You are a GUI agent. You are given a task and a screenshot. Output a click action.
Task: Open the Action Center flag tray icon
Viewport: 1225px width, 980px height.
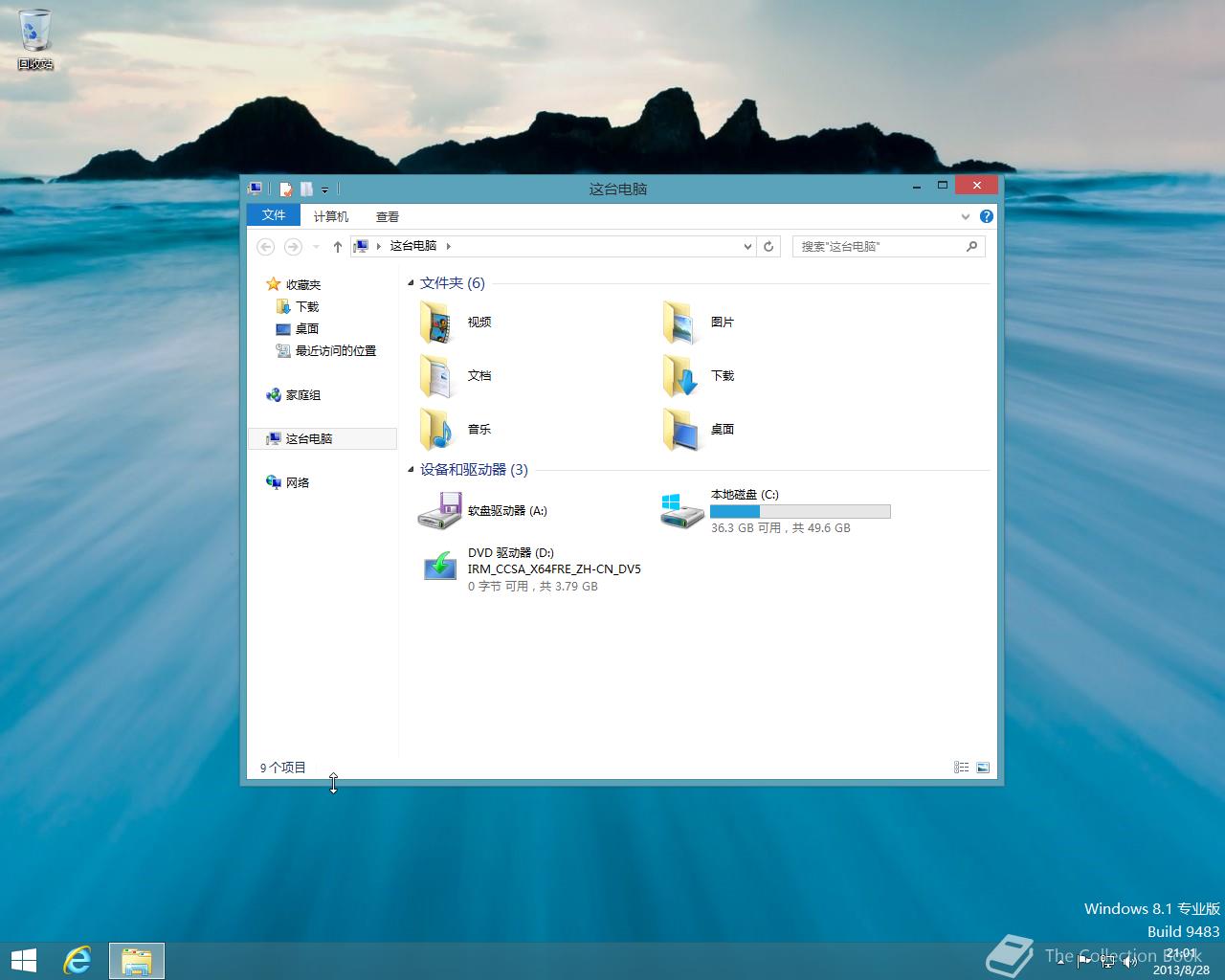1084,962
